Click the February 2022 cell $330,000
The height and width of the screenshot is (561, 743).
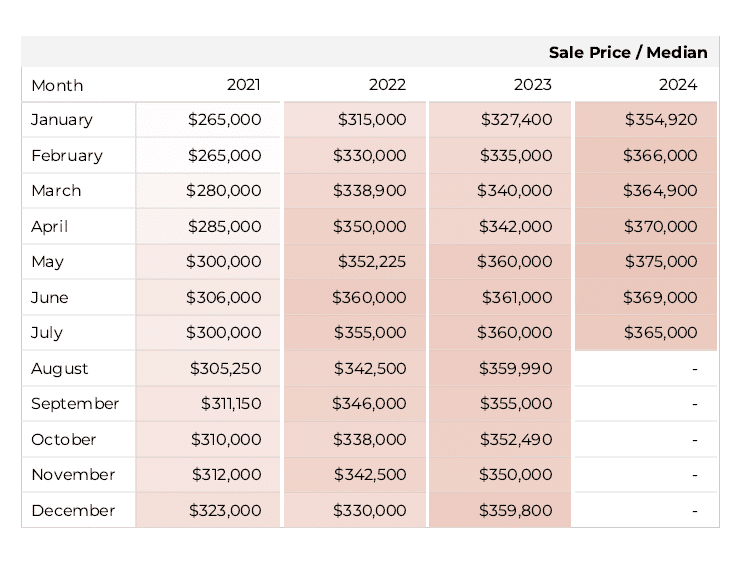click(370, 155)
